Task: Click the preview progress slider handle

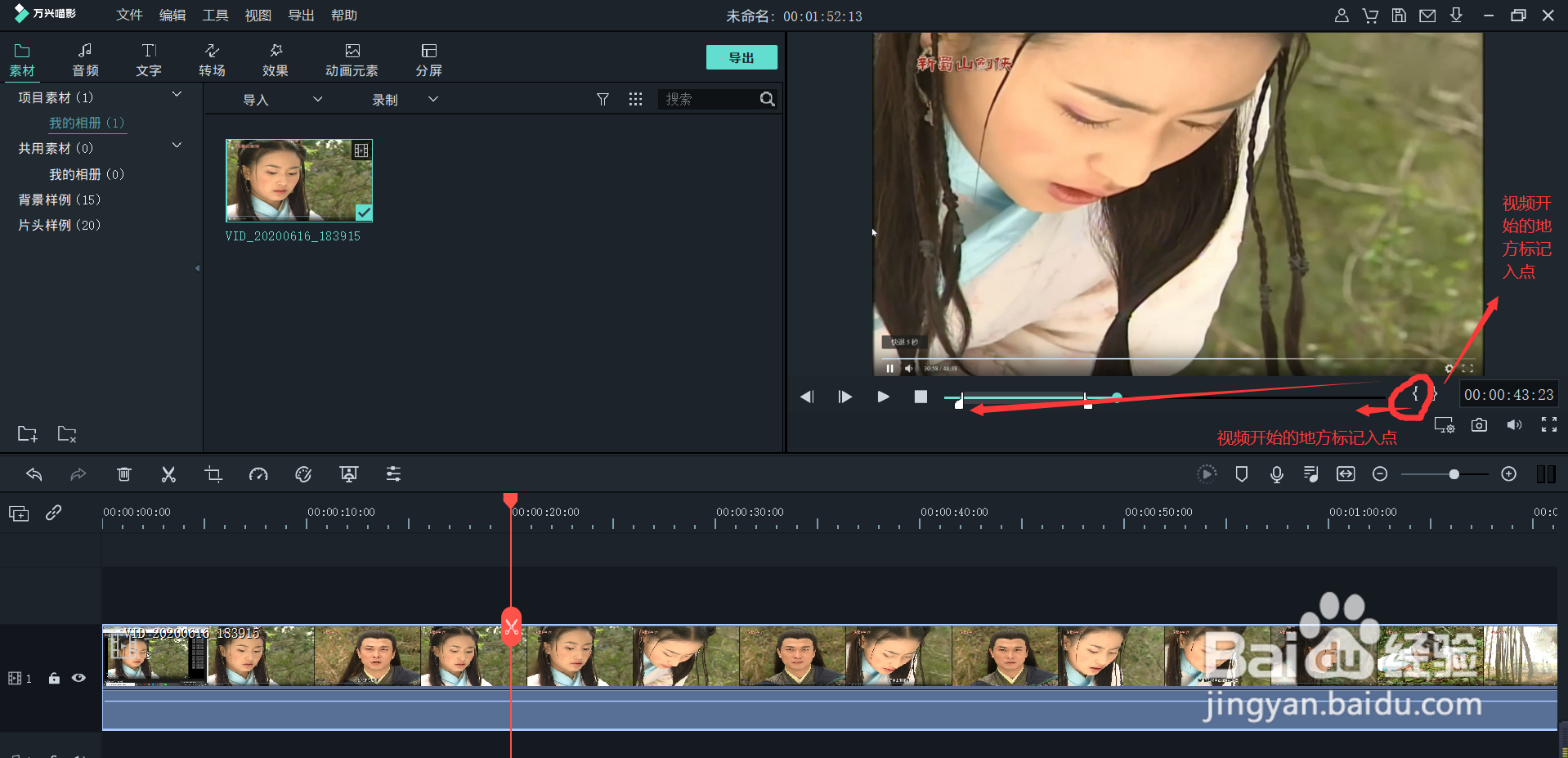Action: point(1117,397)
